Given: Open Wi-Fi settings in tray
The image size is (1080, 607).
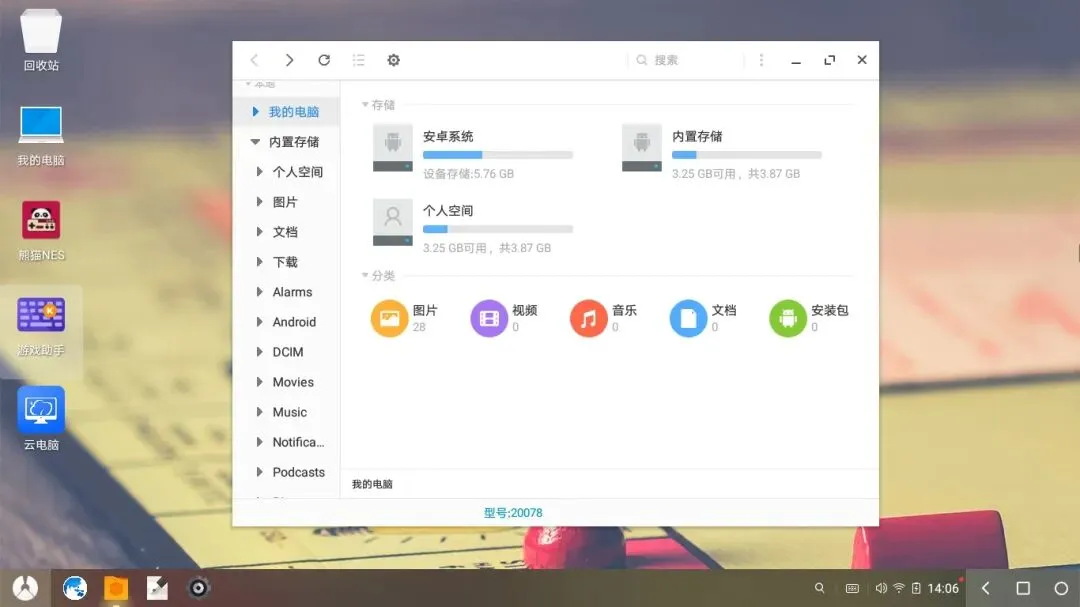Looking at the screenshot, I should click(x=899, y=588).
